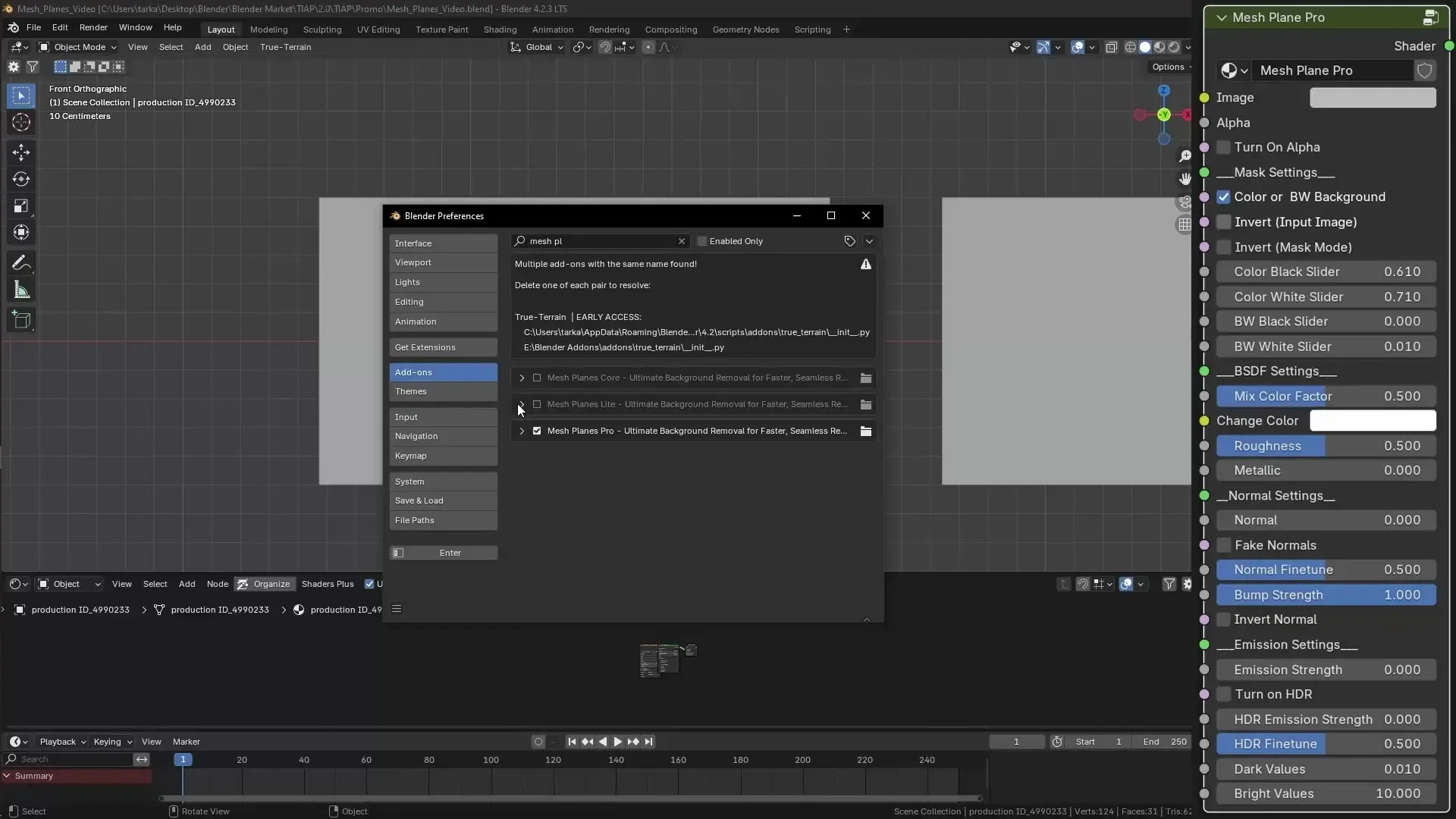Collapse the Mesh Plane Pro node panel
Screen dimensions: 1456x819
pos(1221,17)
